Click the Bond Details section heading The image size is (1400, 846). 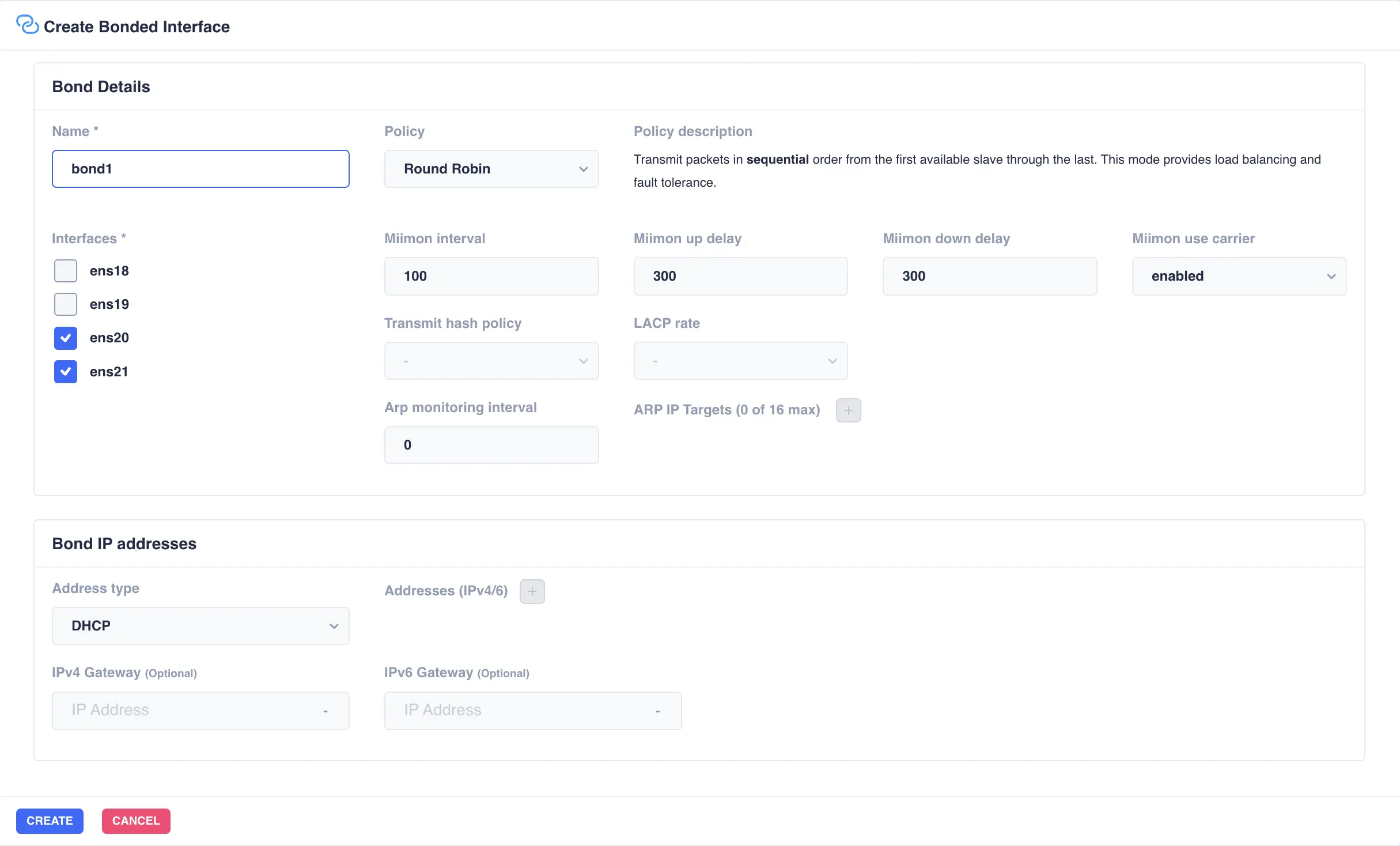[101, 86]
